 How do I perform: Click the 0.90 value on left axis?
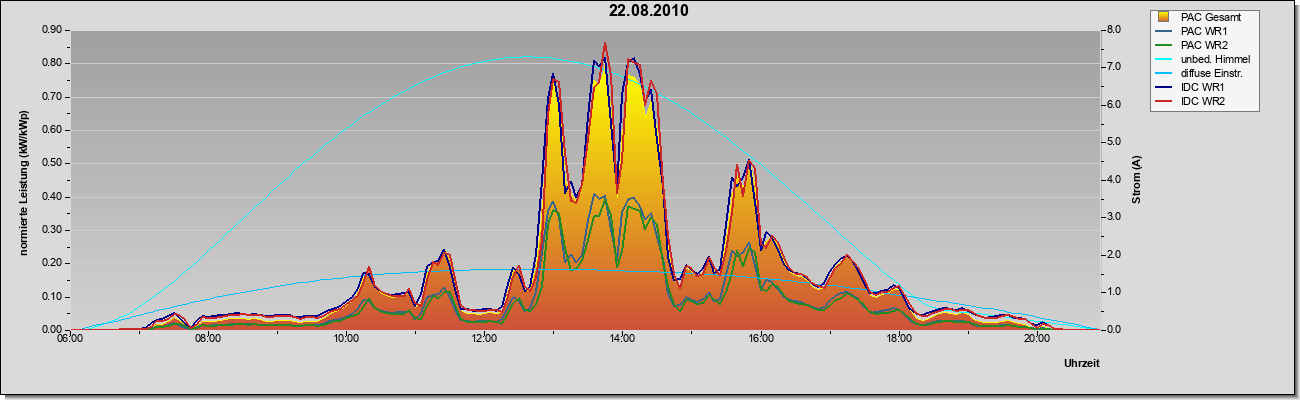click(x=53, y=30)
